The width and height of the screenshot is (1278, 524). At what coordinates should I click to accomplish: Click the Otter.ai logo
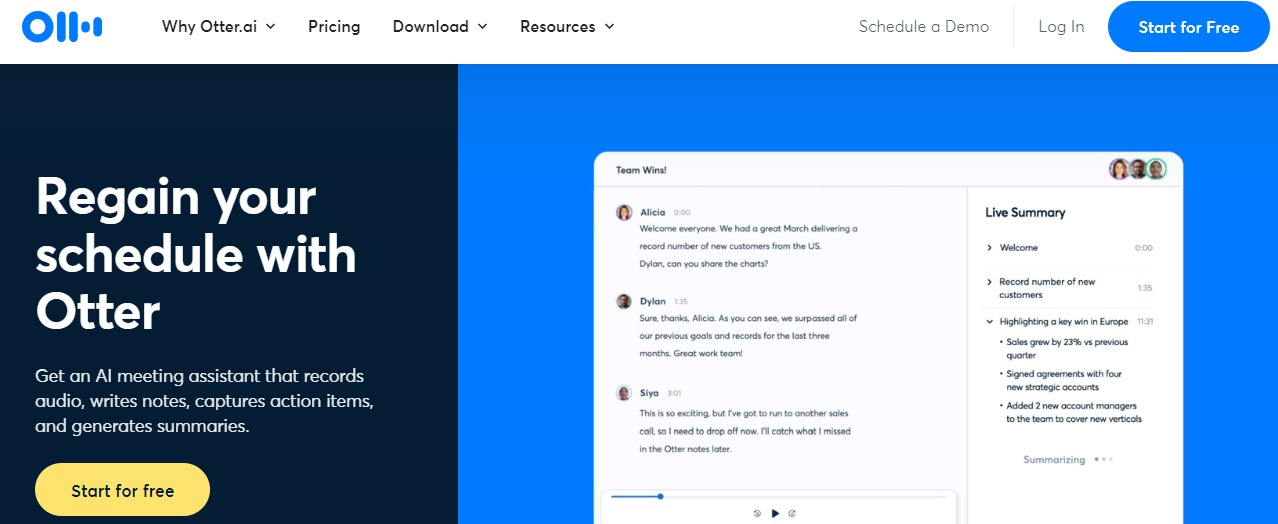tap(62, 27)
